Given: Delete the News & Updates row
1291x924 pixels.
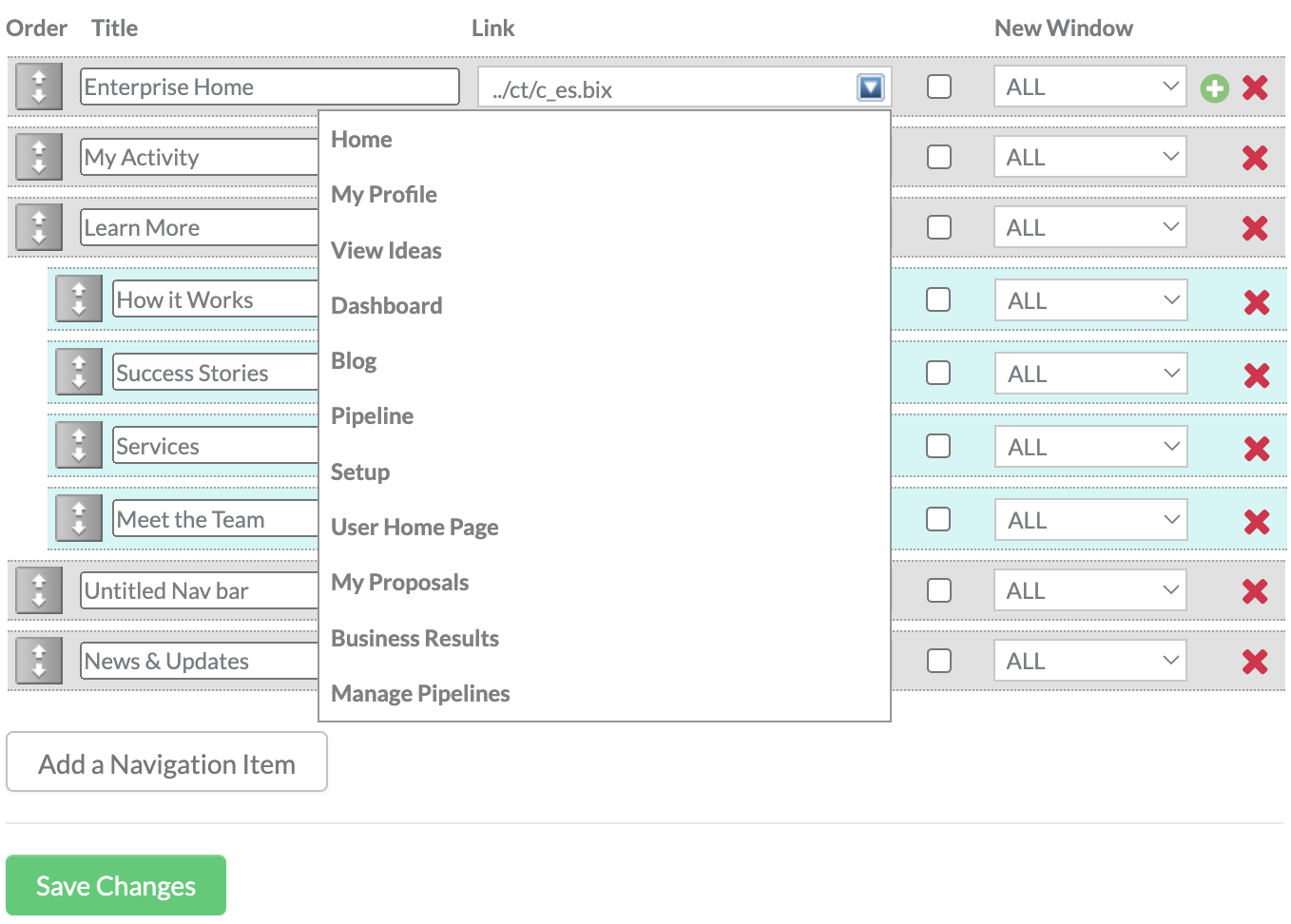Looking at the screenshot, I should [1255, 662].
